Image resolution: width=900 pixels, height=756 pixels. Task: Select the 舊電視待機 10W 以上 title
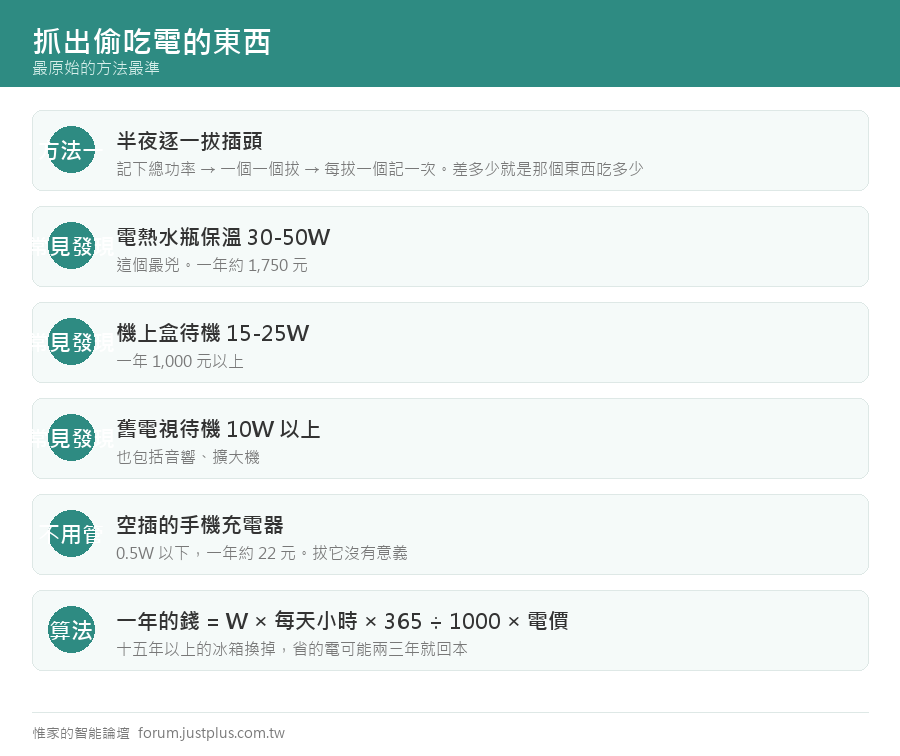tap(218, 429)
